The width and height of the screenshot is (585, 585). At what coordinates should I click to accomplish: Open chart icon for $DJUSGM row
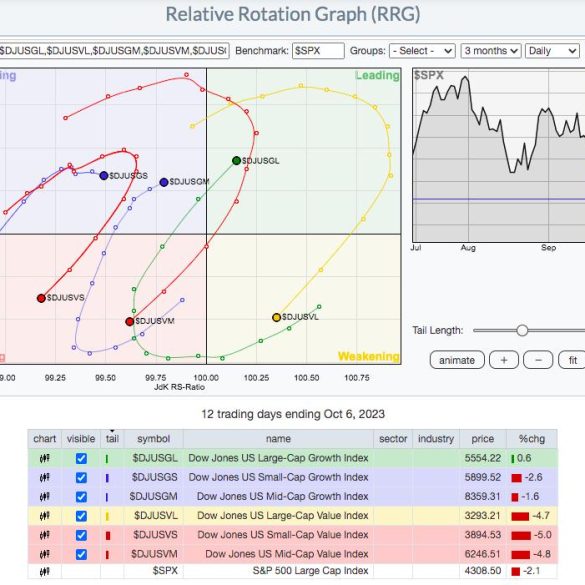tap(44, 497)
